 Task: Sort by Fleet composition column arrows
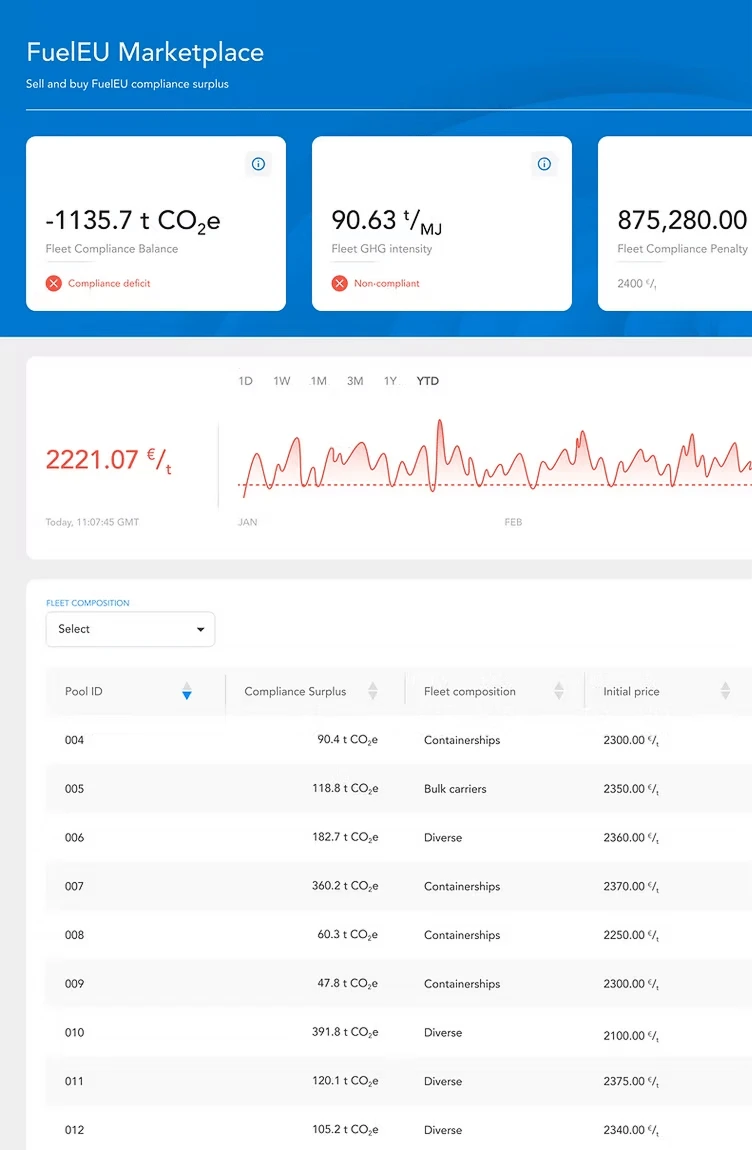coord(559,691)
